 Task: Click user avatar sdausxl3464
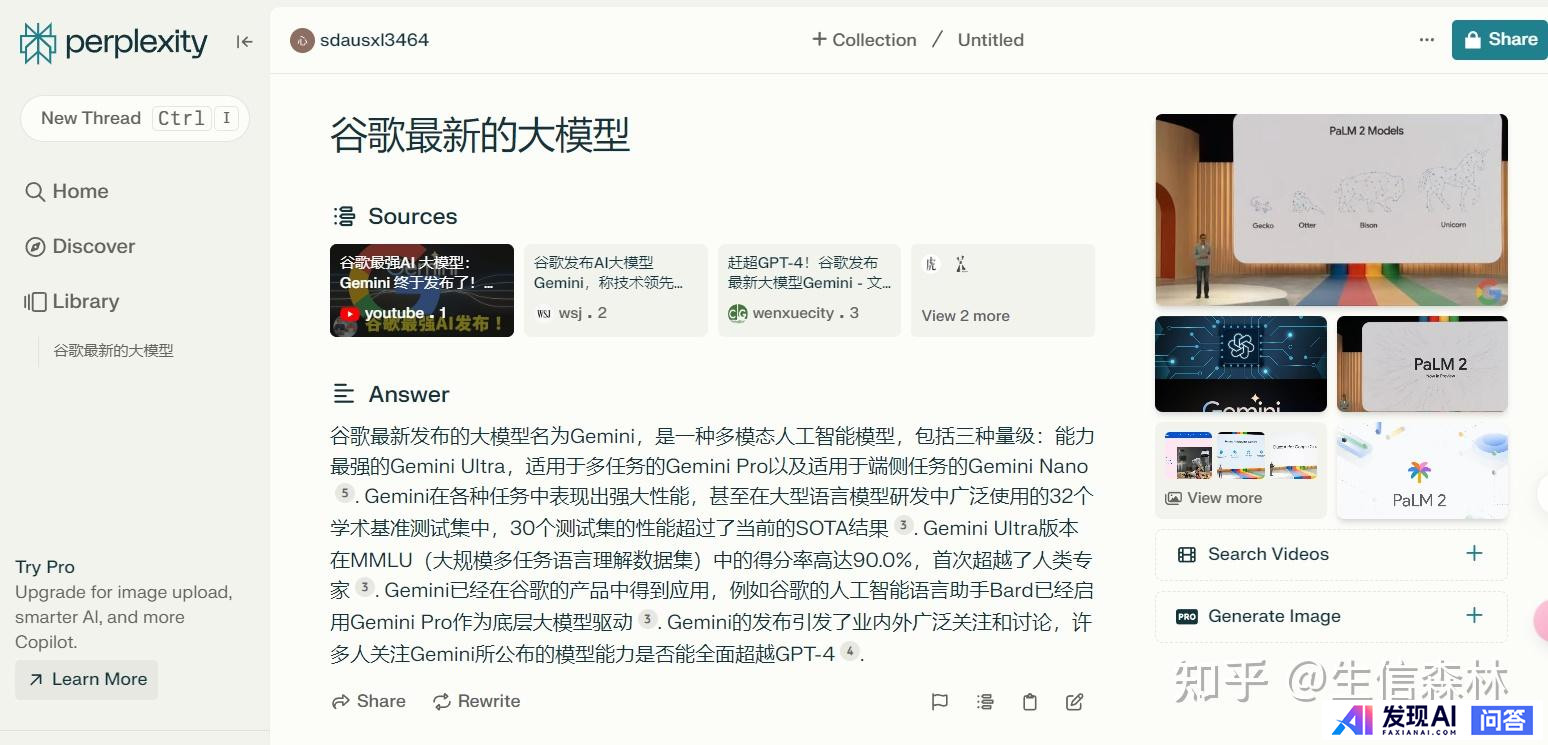pyautogui.click(x=302, y=40)
